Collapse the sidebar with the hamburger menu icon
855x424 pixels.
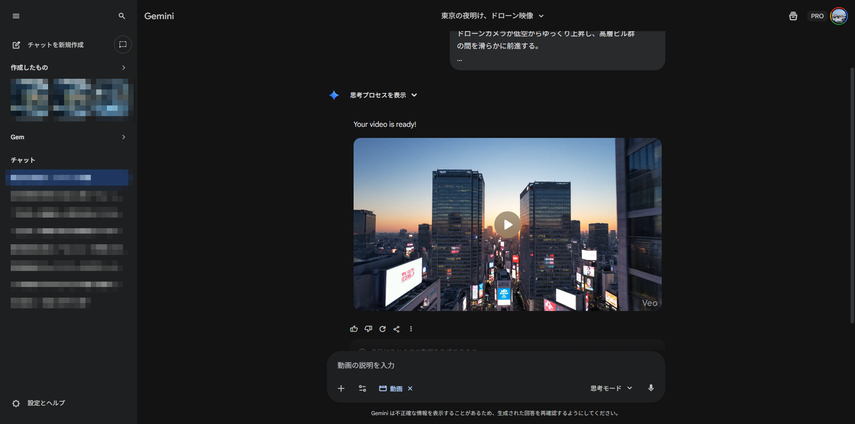[16, 16]
